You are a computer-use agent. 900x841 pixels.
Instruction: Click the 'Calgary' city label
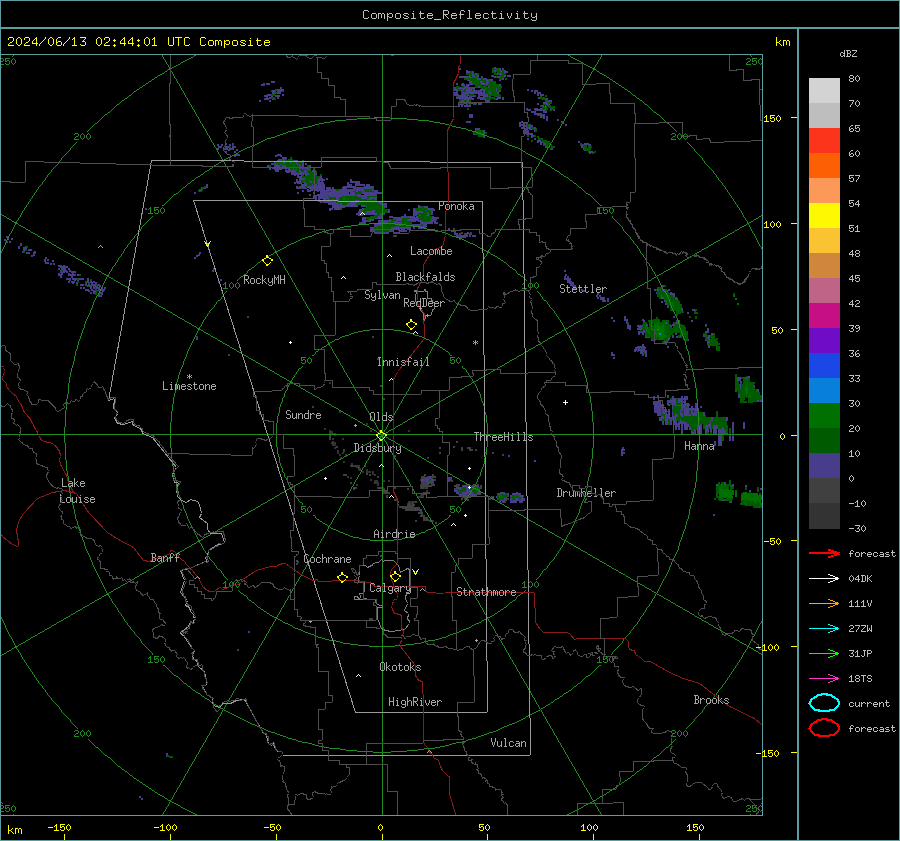(390, 588)
